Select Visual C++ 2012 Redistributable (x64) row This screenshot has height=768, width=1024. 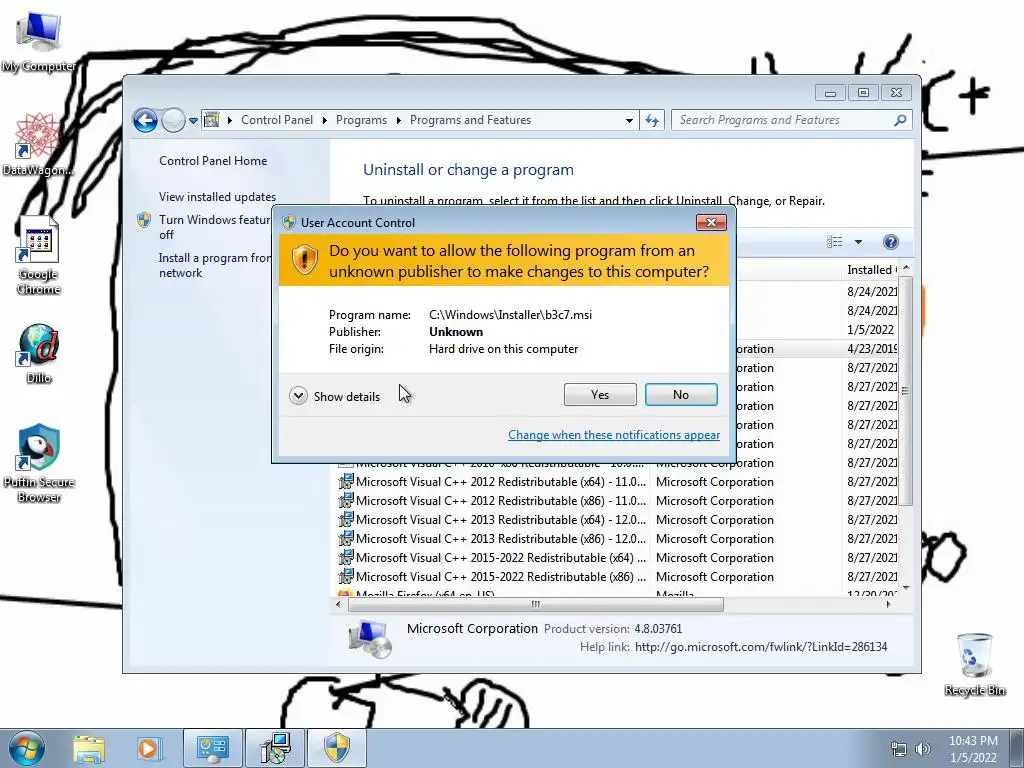tap(617, 482)
